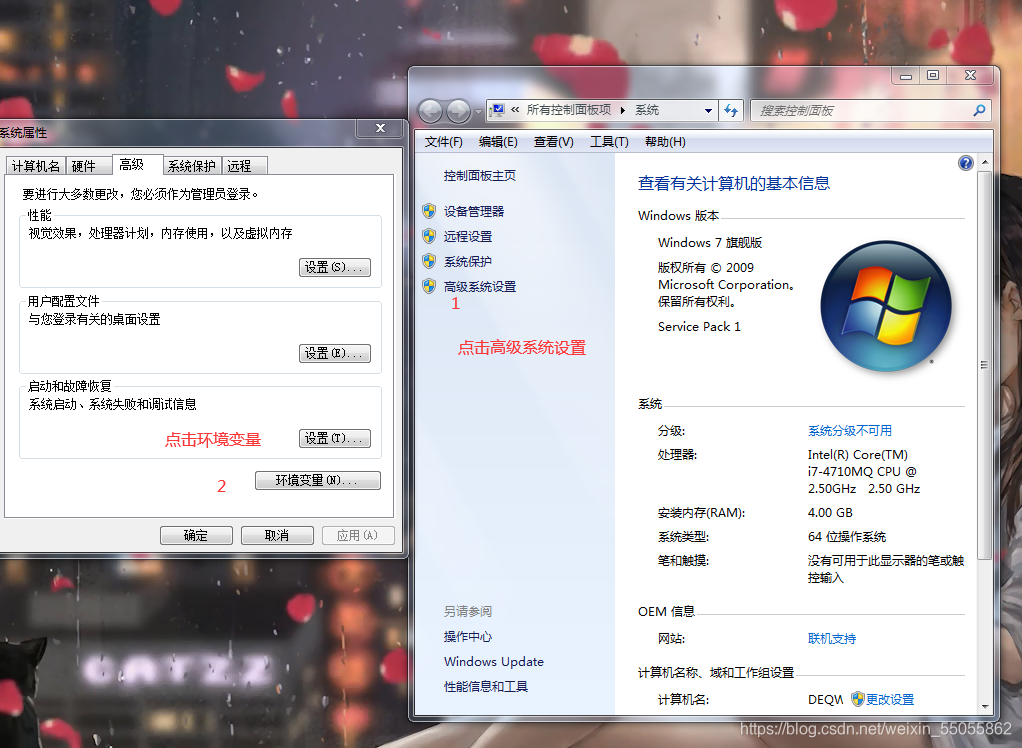Image resolution: width=1022 pixels, height=748 pixels.
Task: Open 操作中心 link
Action: [x=468, y=637]
